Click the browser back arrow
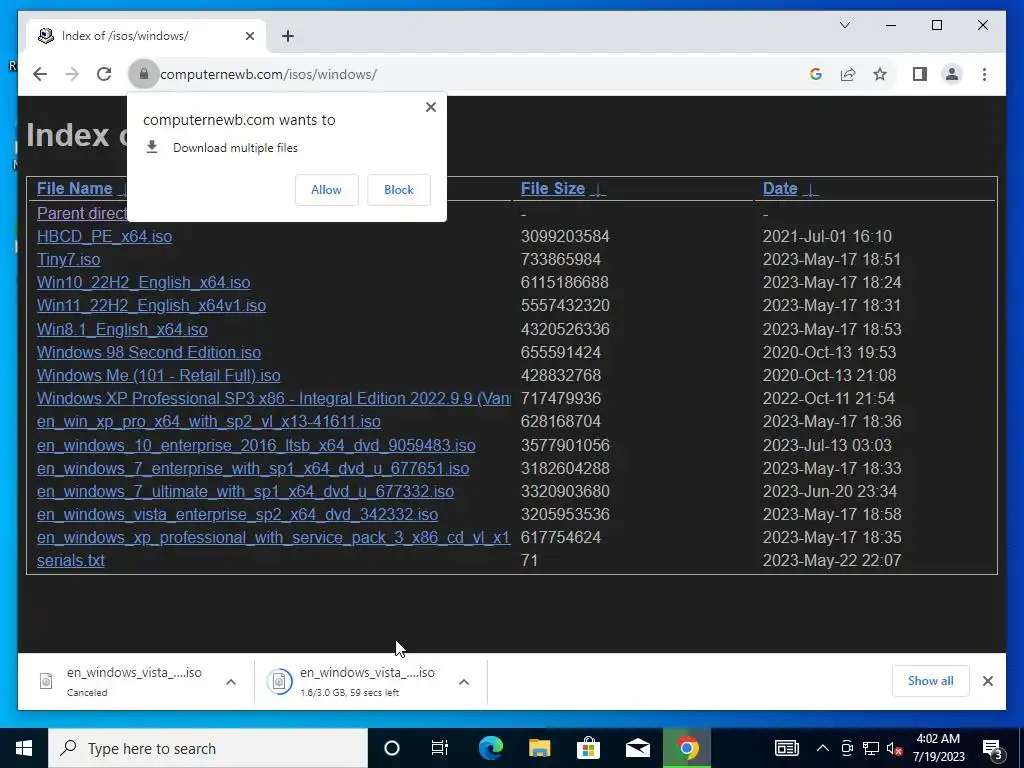This screenshot has height=768, width=1024. [x=40, y=74]
